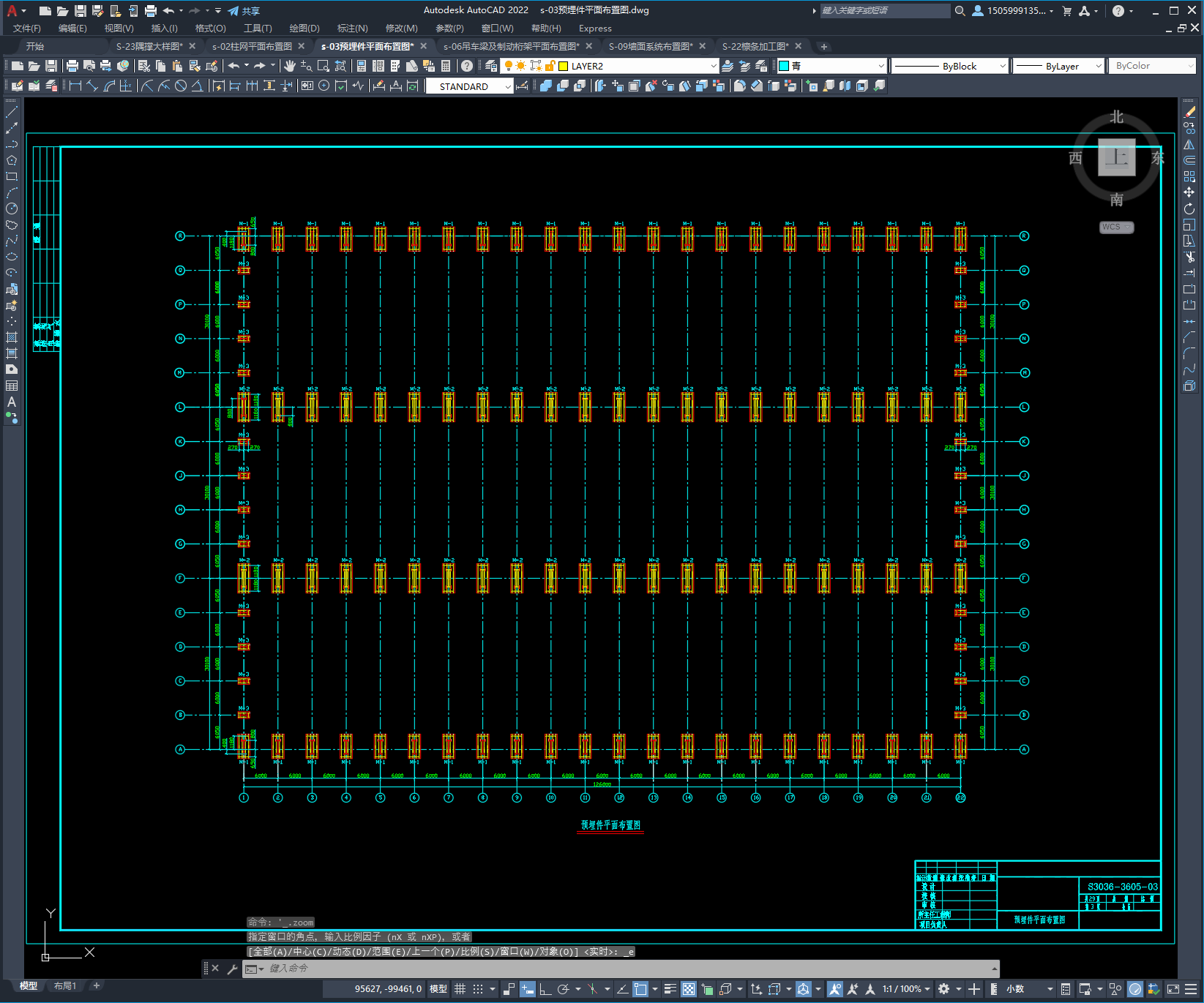Screen dimensions: 1204x1003
Task: Open the 标注(N) menu
Action: (353, 29)
